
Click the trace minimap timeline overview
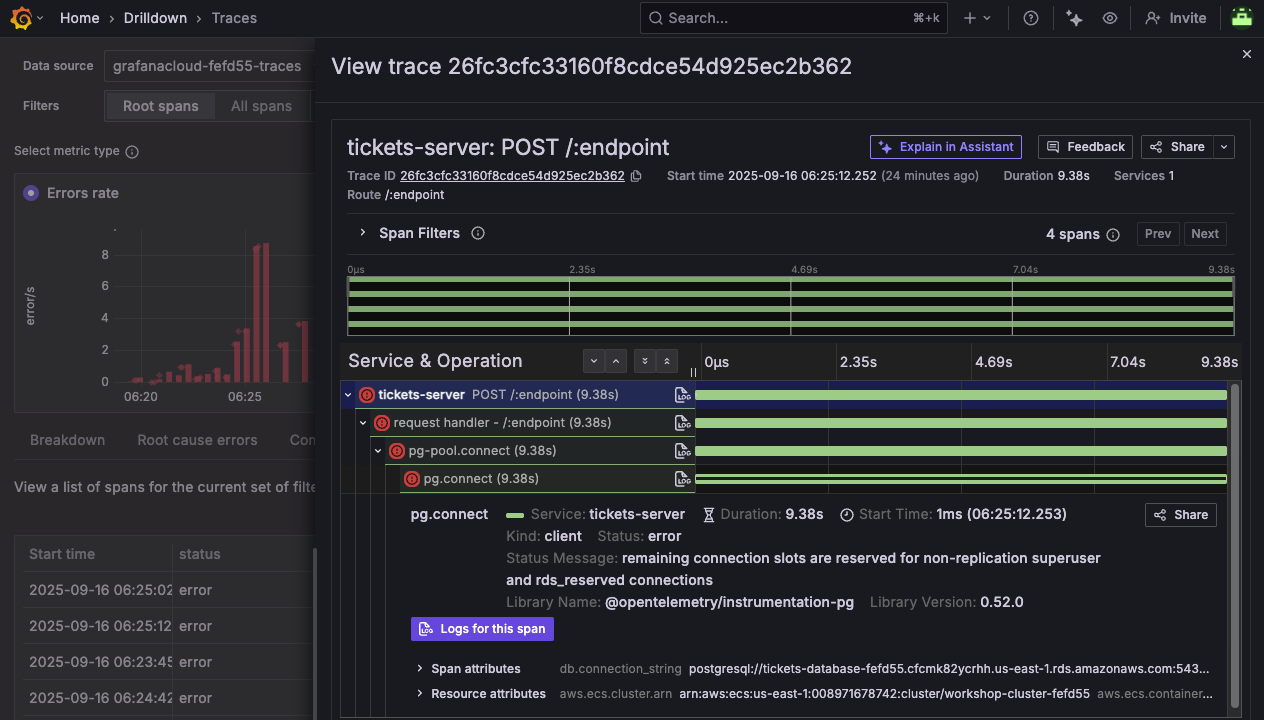790,306
